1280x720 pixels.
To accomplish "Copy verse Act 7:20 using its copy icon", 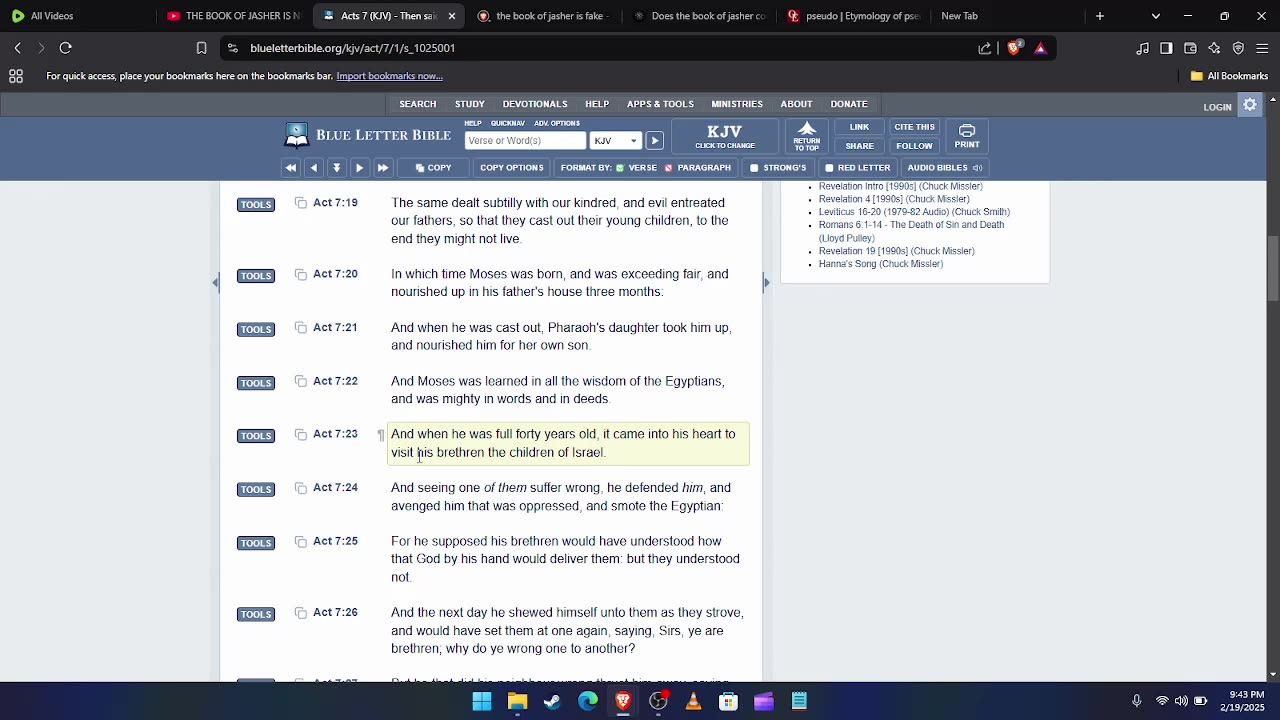I will [x=301, y=274].
